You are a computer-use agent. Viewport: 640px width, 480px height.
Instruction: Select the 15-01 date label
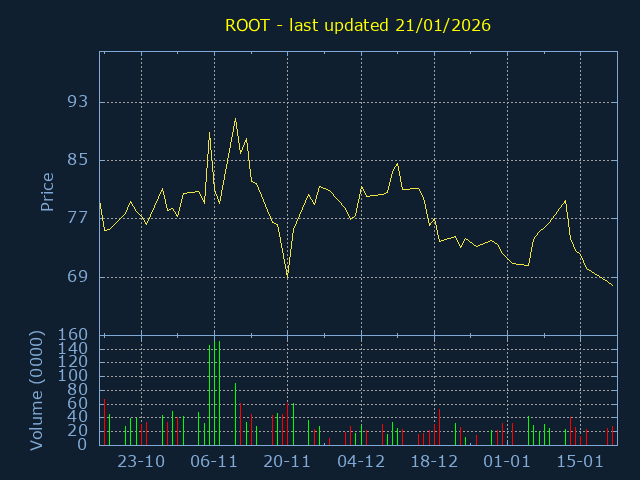click(x=580, y=461)
